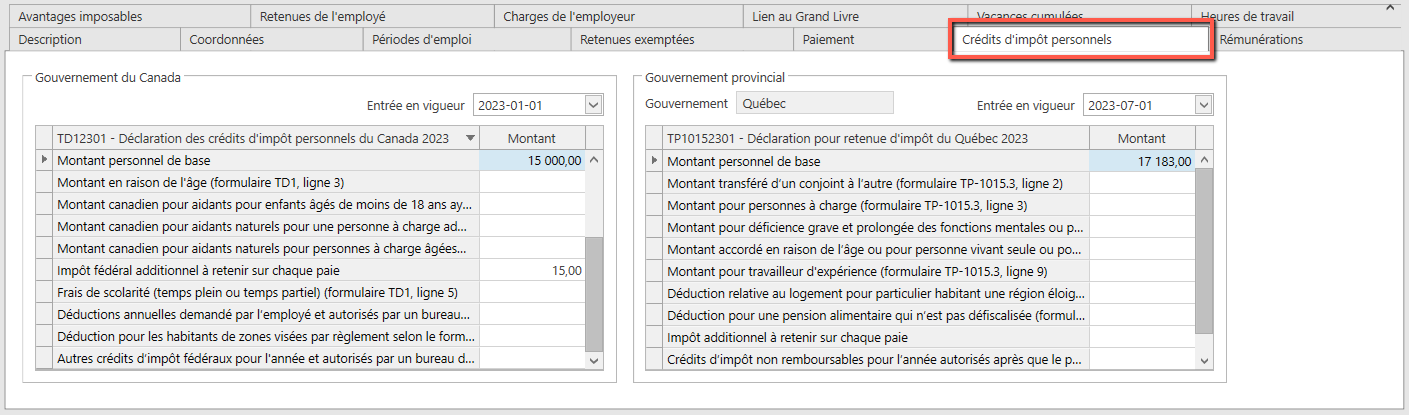Click amount cell for Frais de scolarité row
Screen dimensions: 1409x415
(532, 292)
